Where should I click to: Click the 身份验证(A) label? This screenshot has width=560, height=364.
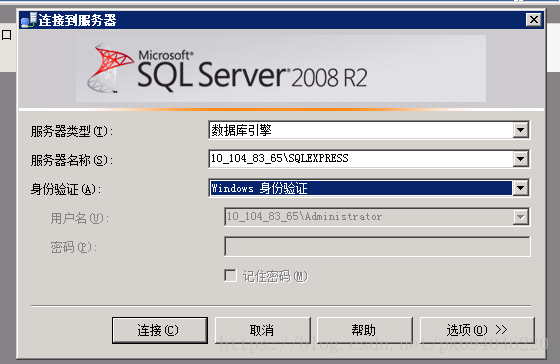tap(66, 189)
